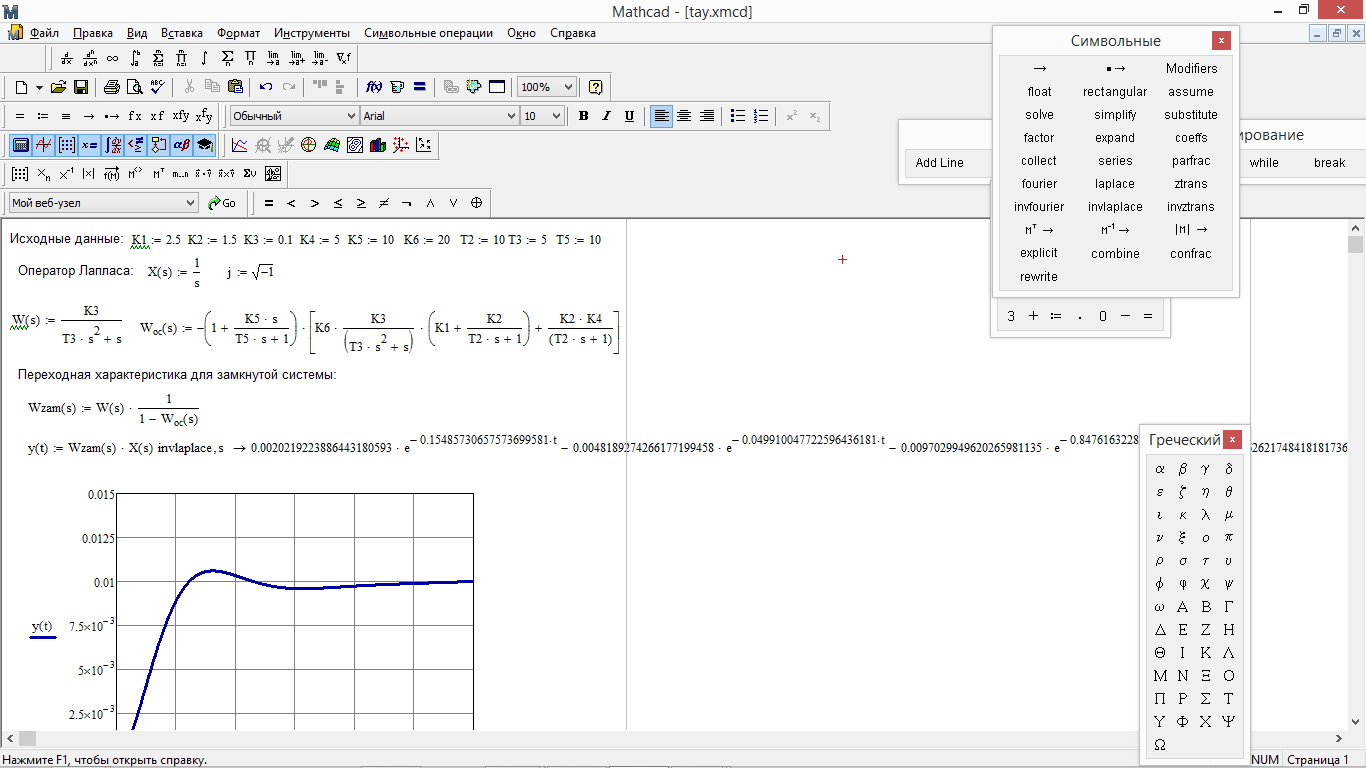Insert an X-Y plot from the Graph toolbar
1366x768 pixels.
tap(240, 145)
